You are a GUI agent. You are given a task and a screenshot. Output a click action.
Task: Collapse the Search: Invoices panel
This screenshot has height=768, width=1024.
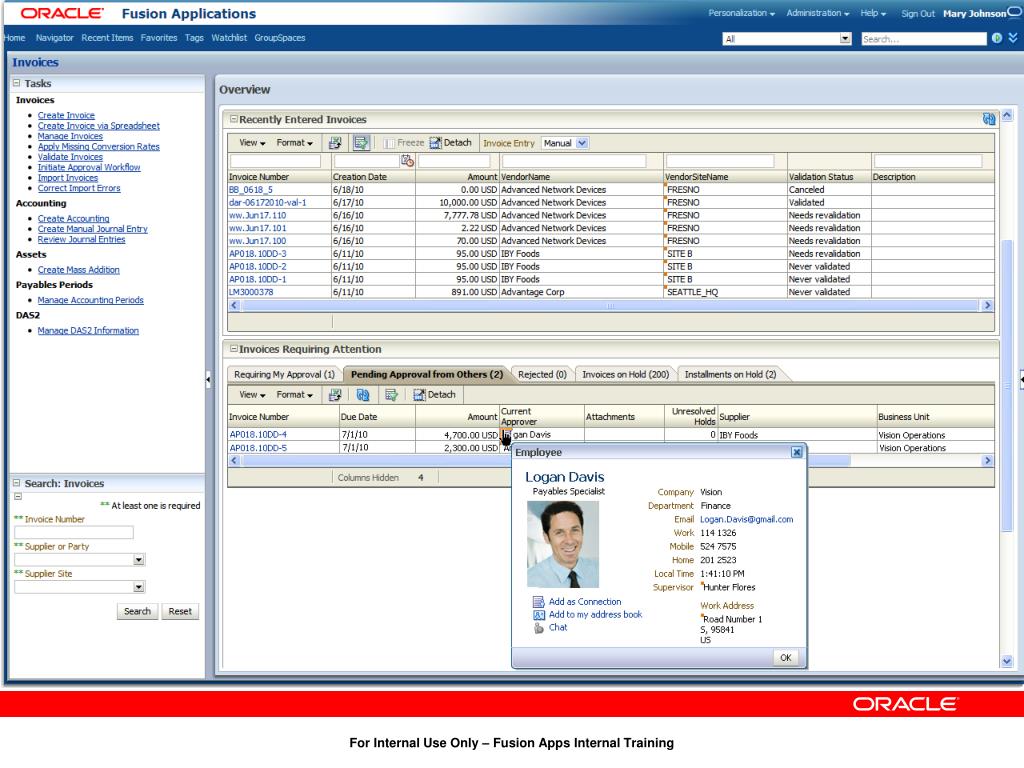coord(17,483)
